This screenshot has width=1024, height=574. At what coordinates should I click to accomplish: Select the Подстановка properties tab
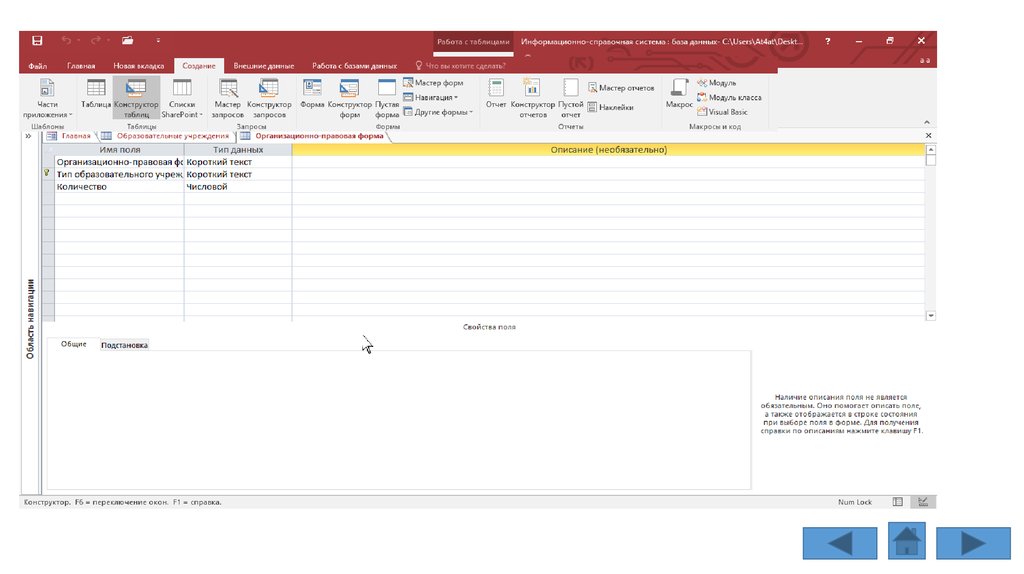click(x=124, y=345)
